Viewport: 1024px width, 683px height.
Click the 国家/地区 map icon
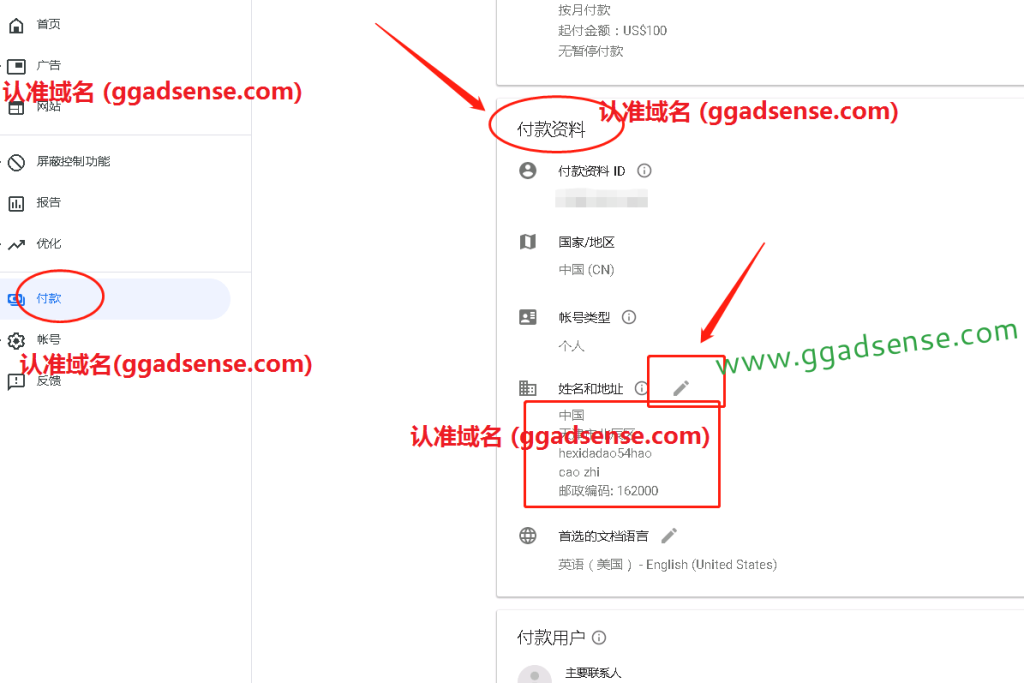tap(528, 242)
